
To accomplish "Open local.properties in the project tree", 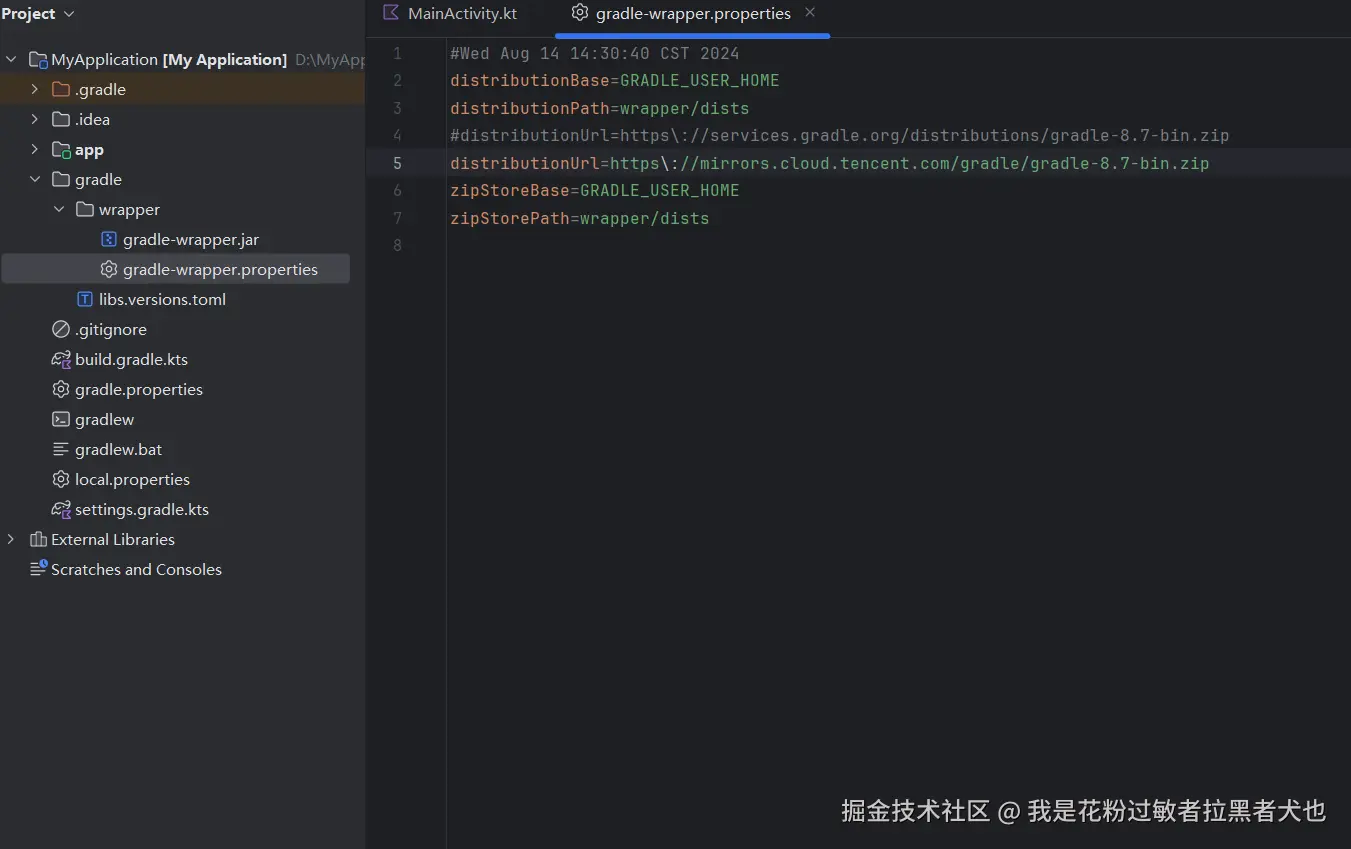I will 132,480.
